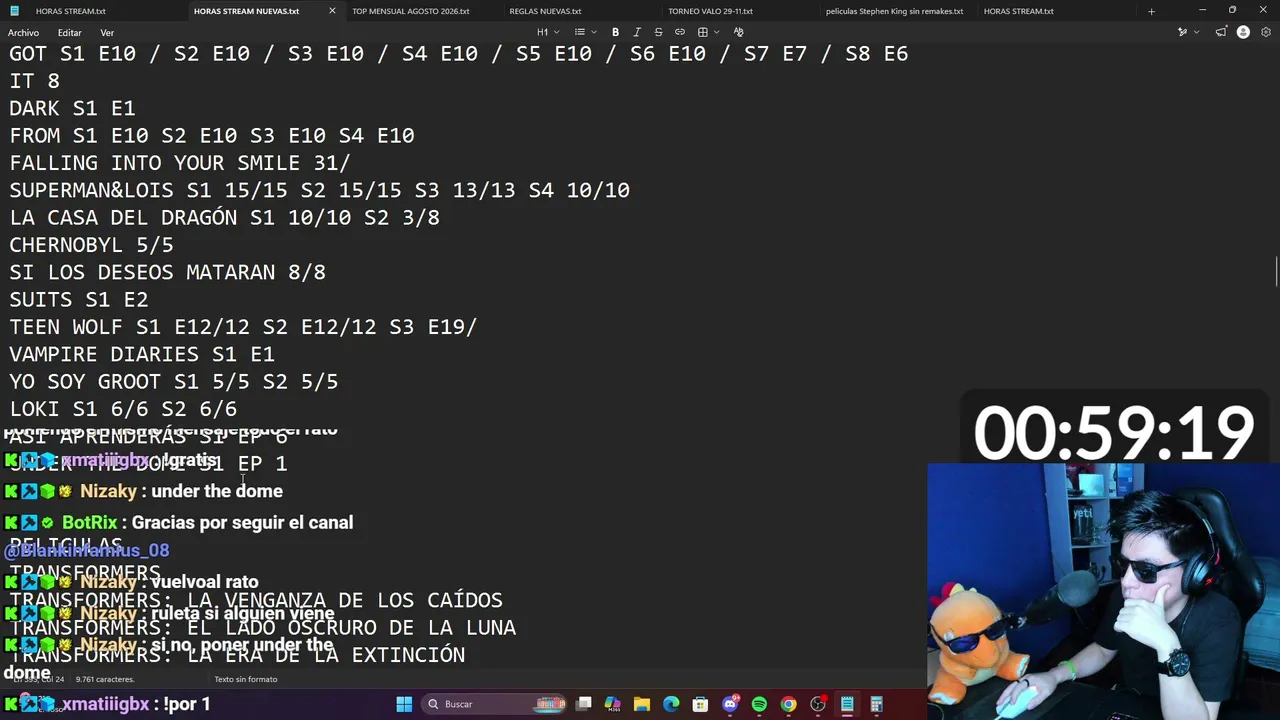The width and height of the screenshot is (1280, 720).
Task: Toggle bold formatting
Action: pos(615,32)
